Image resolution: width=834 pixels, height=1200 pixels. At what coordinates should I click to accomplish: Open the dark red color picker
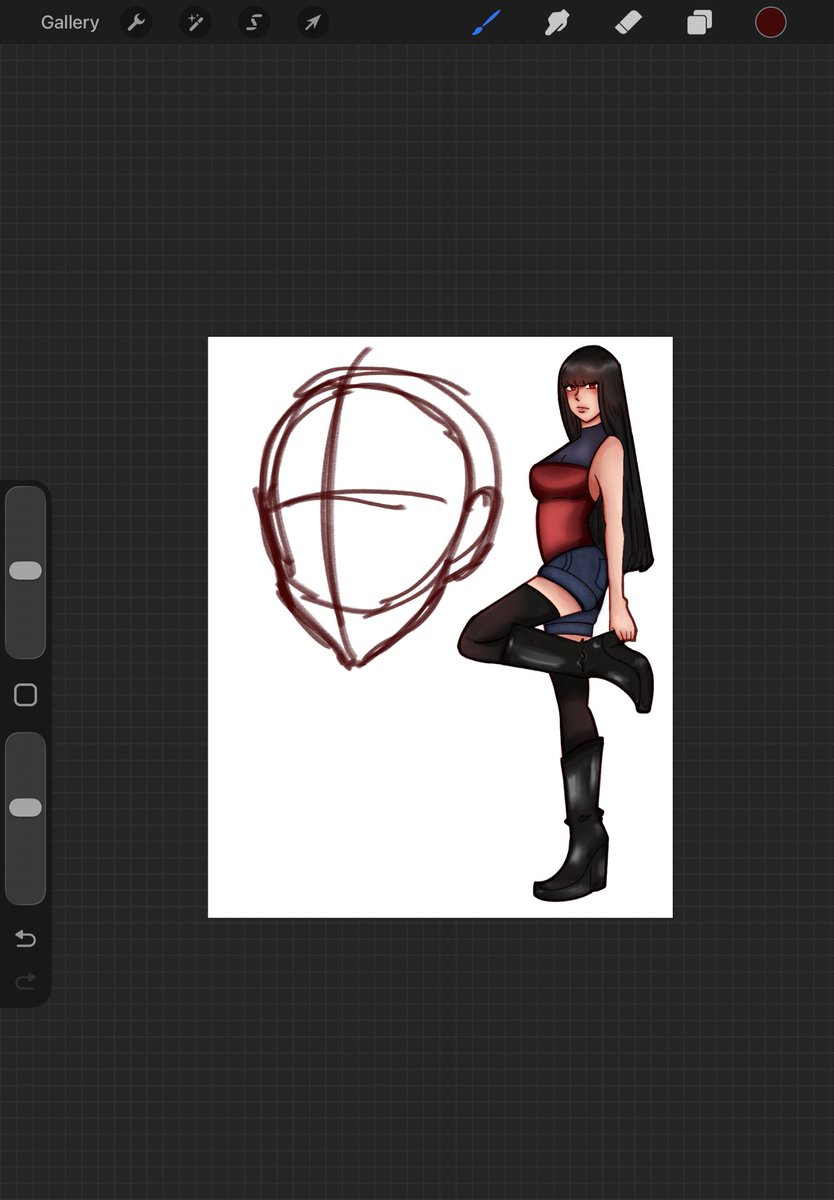pos(770,22)
